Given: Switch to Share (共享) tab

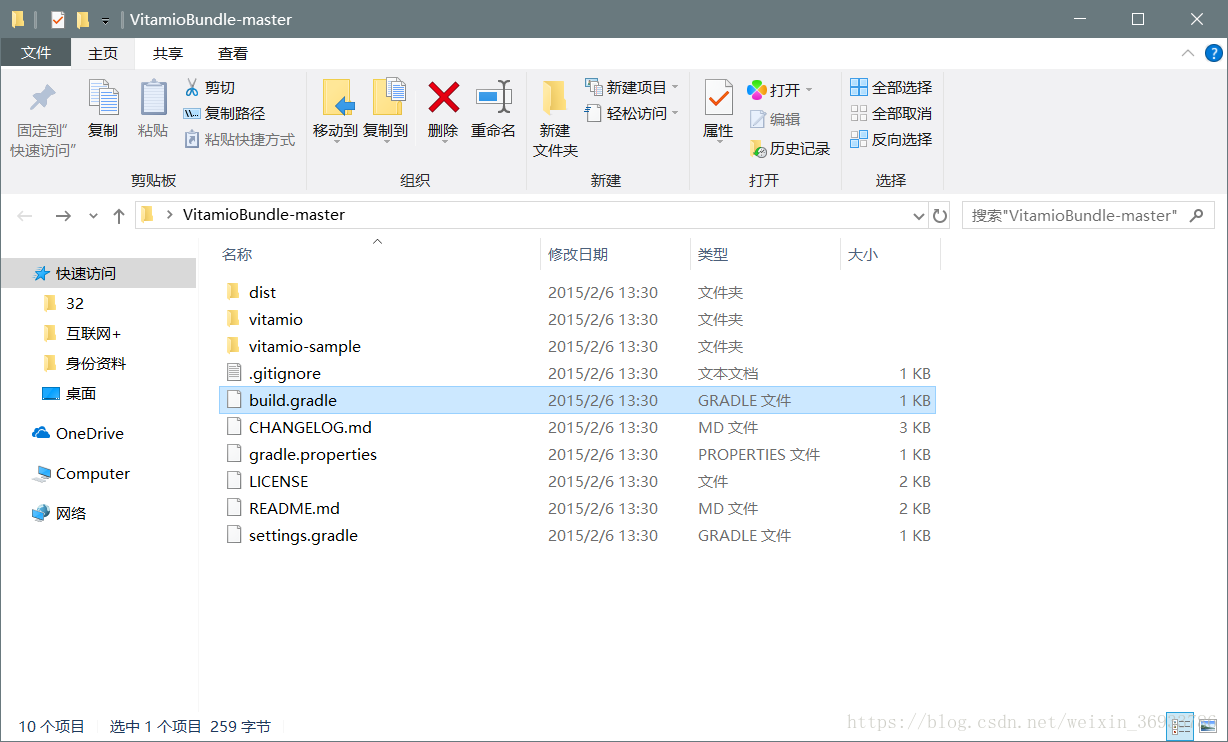Looking at the screenshot, I should click(x=168, y=53).
